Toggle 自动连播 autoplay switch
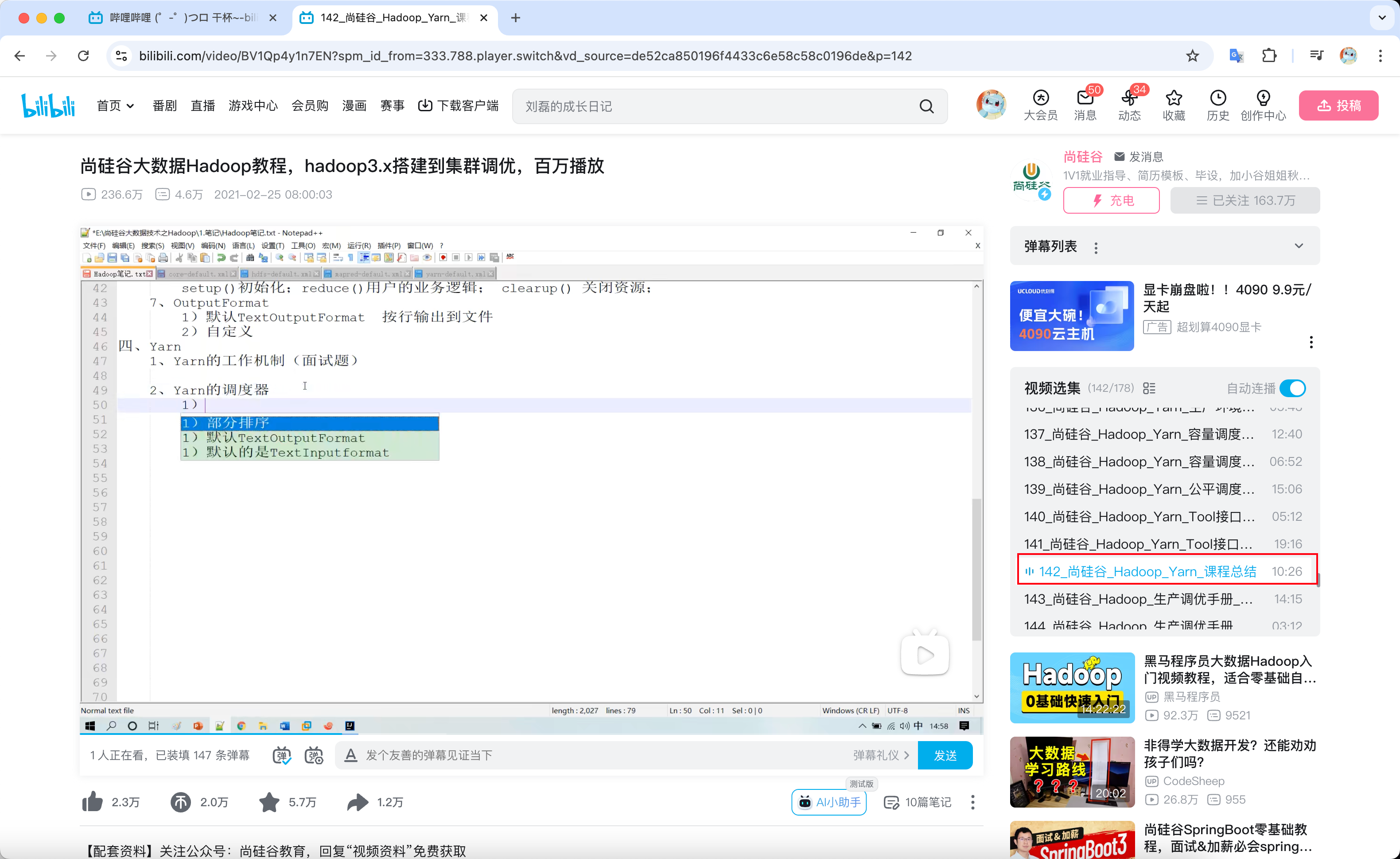 coord(1293,388)
